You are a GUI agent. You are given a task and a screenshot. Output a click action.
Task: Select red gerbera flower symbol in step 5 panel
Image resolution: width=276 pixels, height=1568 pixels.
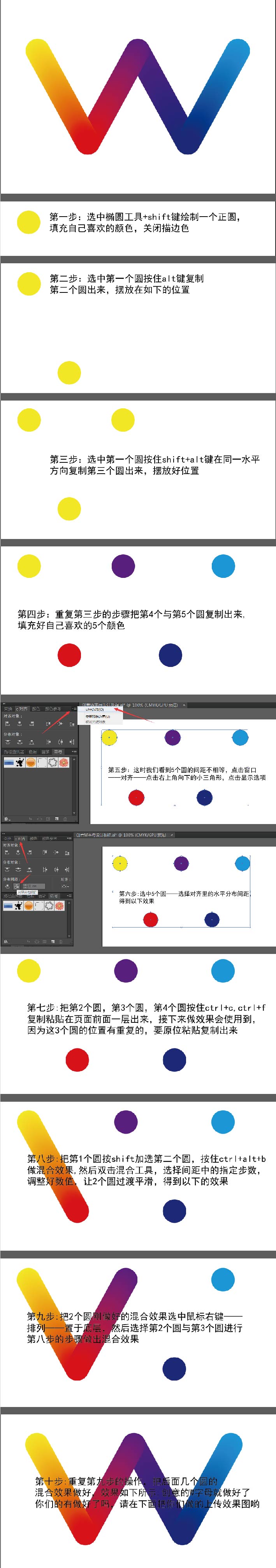click(63, 763)
